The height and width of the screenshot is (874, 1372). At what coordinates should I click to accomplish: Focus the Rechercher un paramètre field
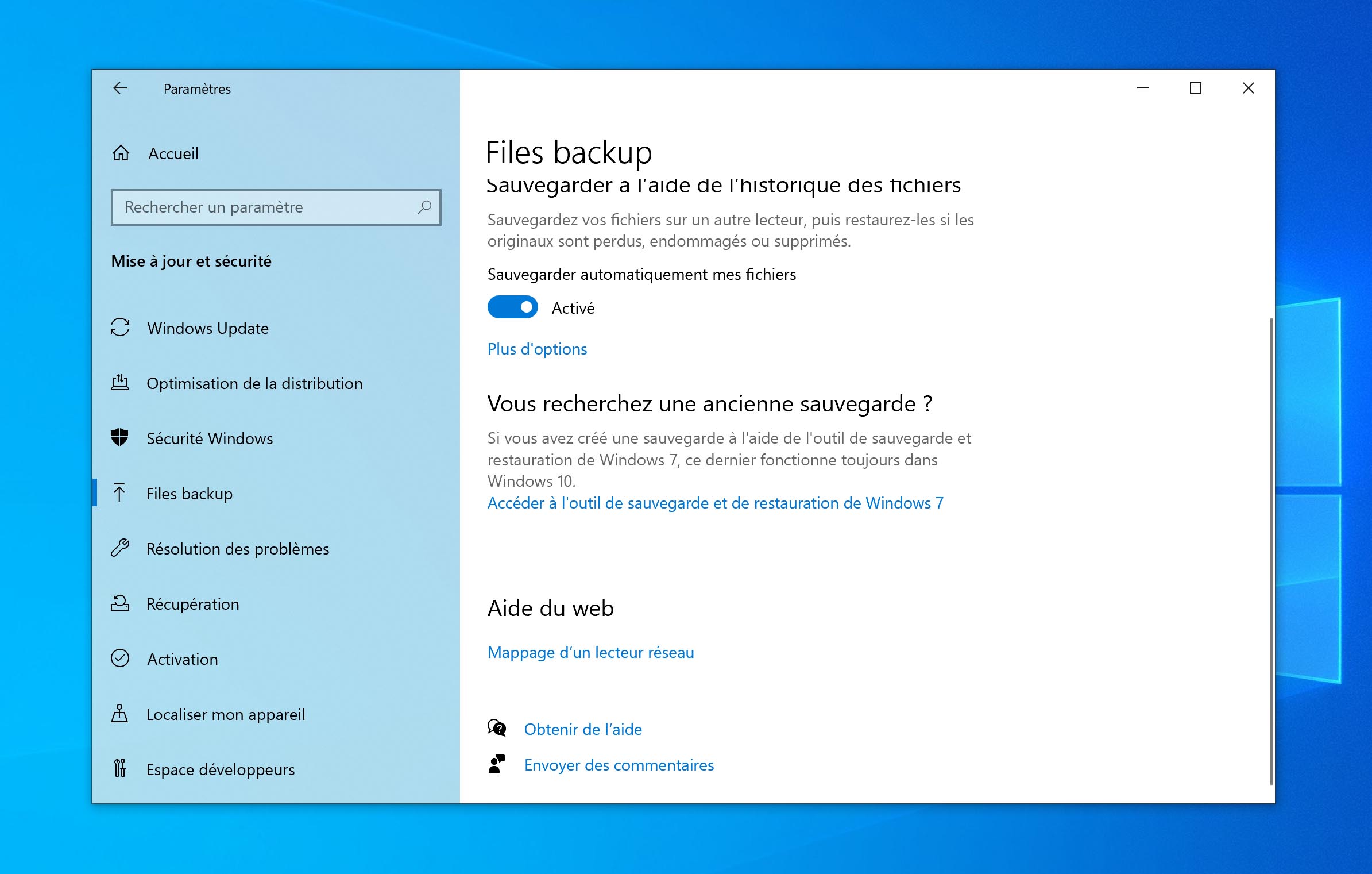click(x=276, y=207)
